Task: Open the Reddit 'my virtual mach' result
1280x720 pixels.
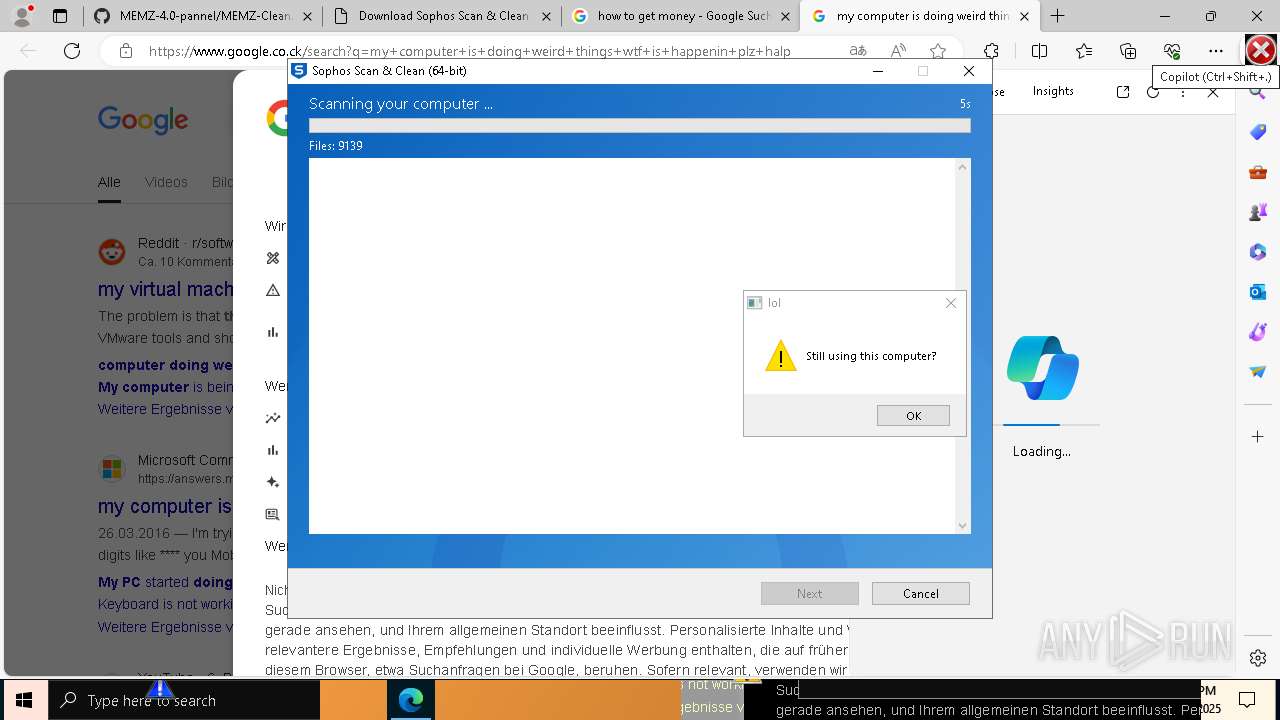Action: coord(165,289)
